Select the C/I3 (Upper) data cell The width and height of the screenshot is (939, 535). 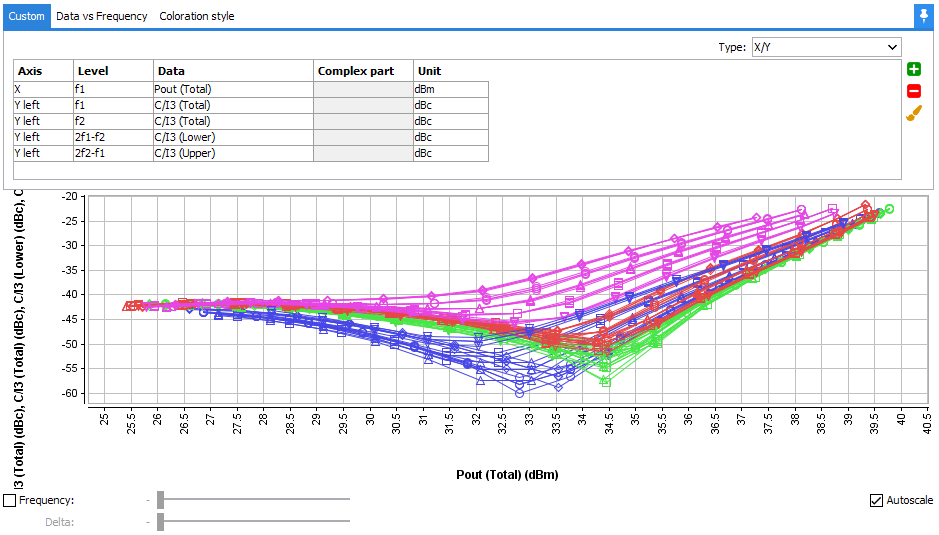point(234,153)
